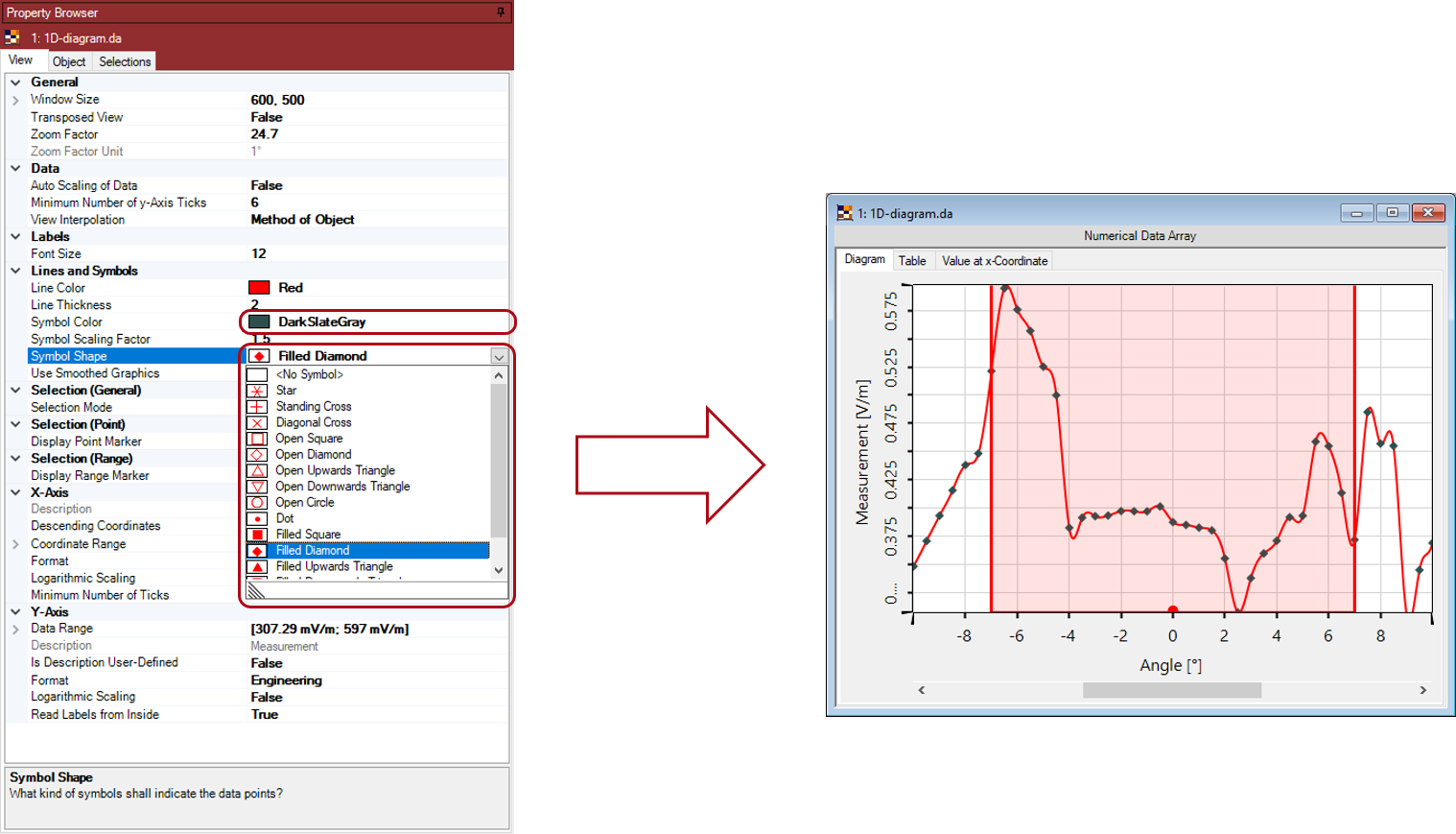
Task: Open the Table tab
Action: pos(912,261)
